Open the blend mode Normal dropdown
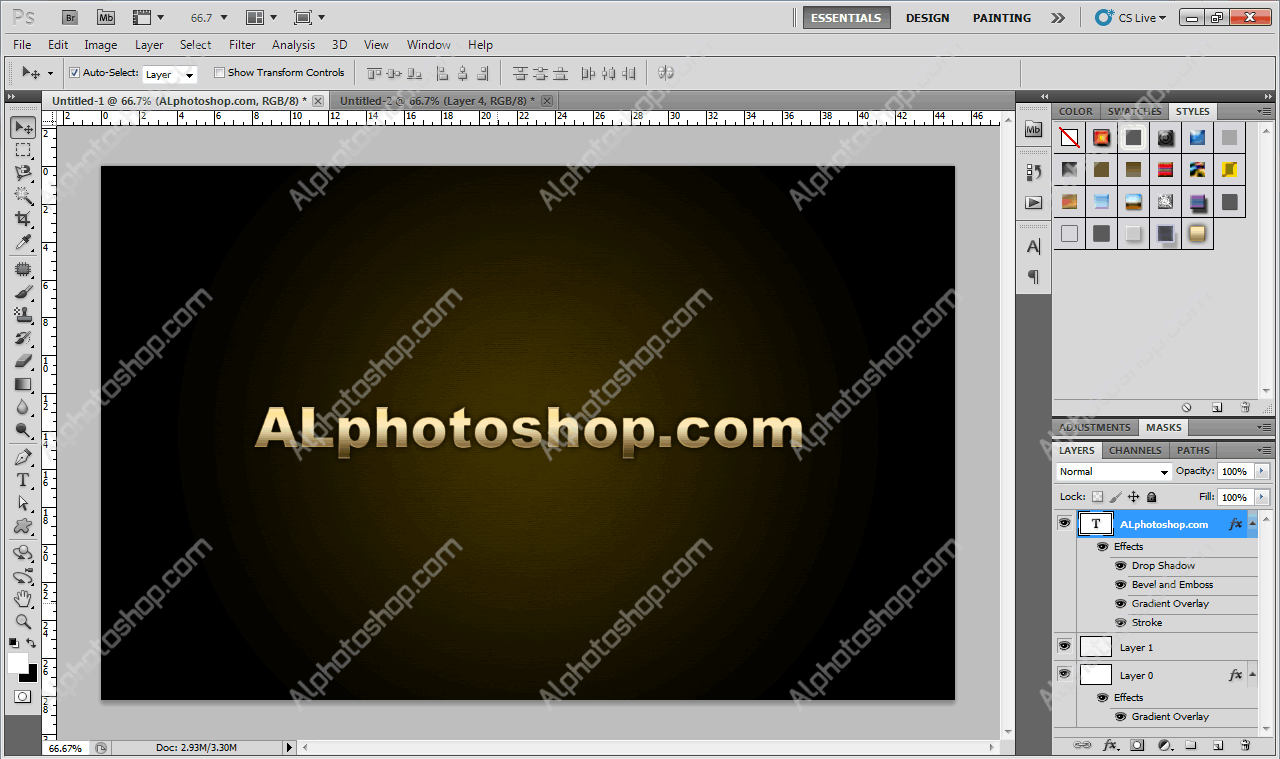The image size is (1280, 759). (x=1113, y=472)
